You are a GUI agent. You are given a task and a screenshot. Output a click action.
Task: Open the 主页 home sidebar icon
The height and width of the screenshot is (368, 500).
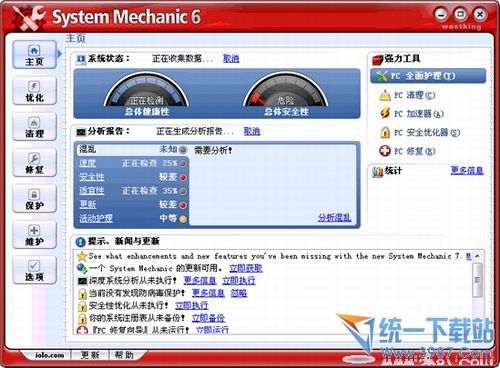click(34, 55)
